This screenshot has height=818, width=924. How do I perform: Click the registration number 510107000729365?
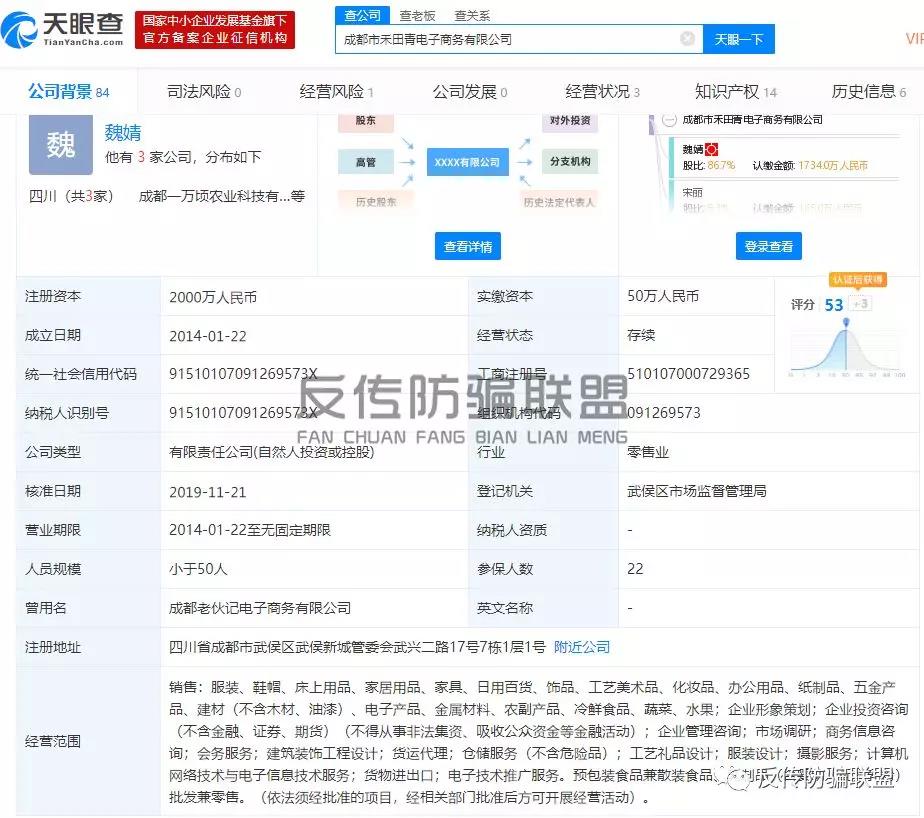pos(688,374)
